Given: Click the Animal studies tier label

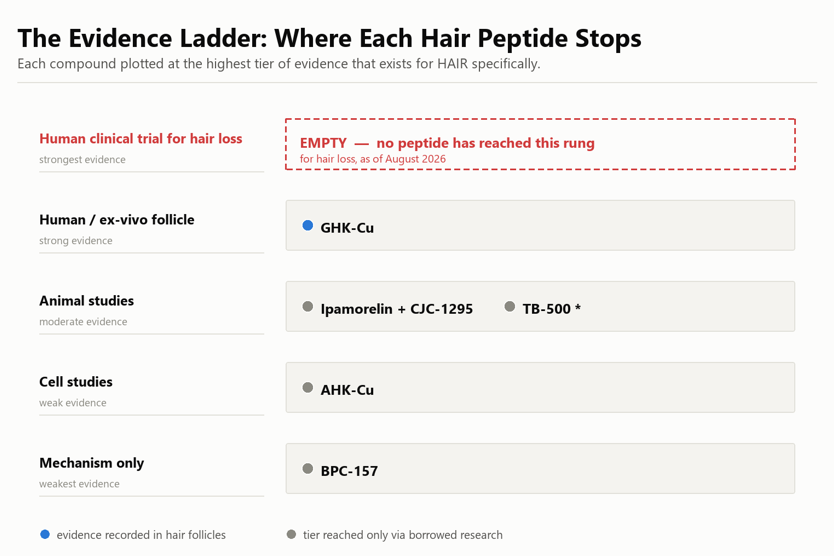Looking at the screenshot, I should (86, 301).
